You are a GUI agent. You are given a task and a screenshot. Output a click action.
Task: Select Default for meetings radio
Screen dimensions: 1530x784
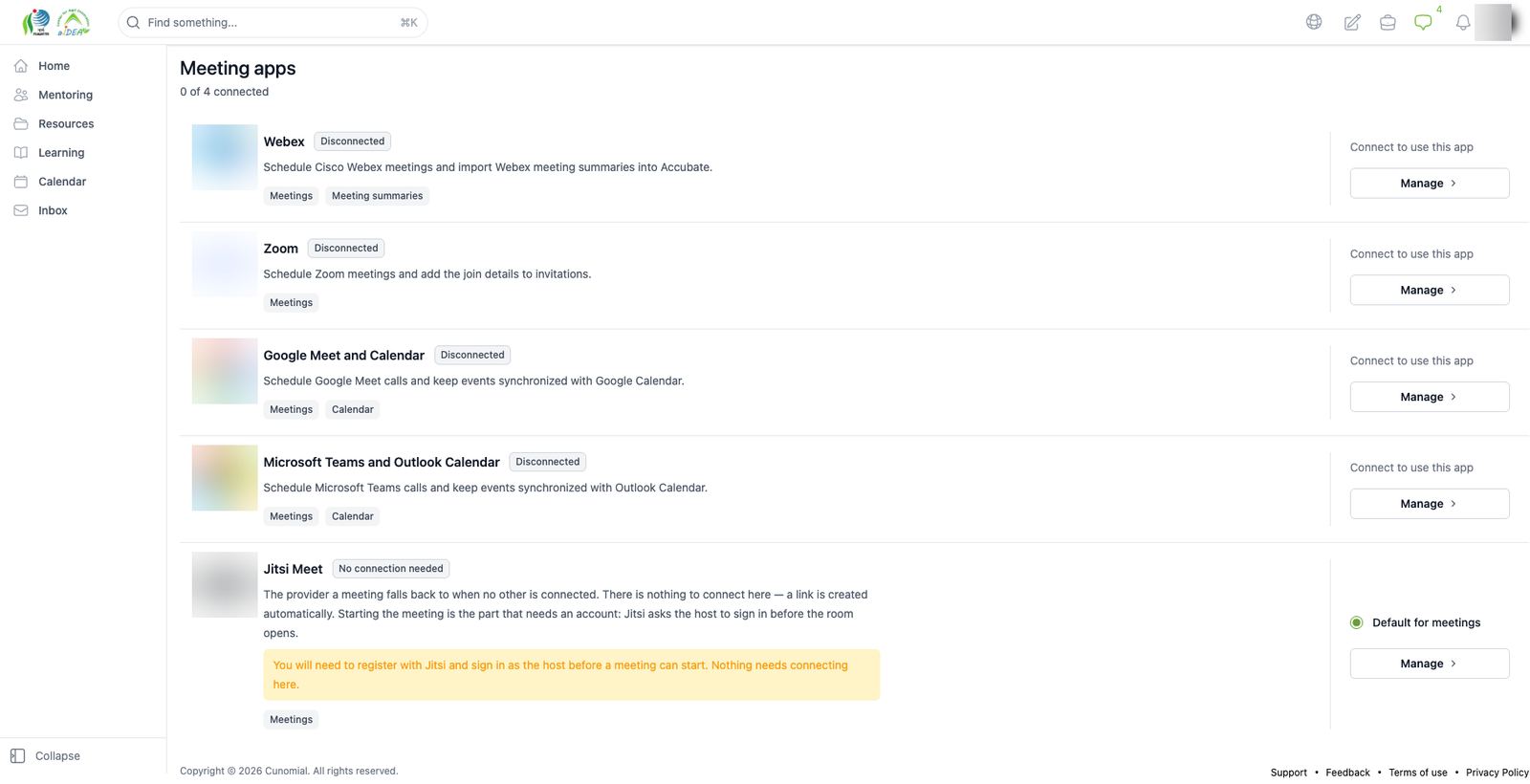1356,622
